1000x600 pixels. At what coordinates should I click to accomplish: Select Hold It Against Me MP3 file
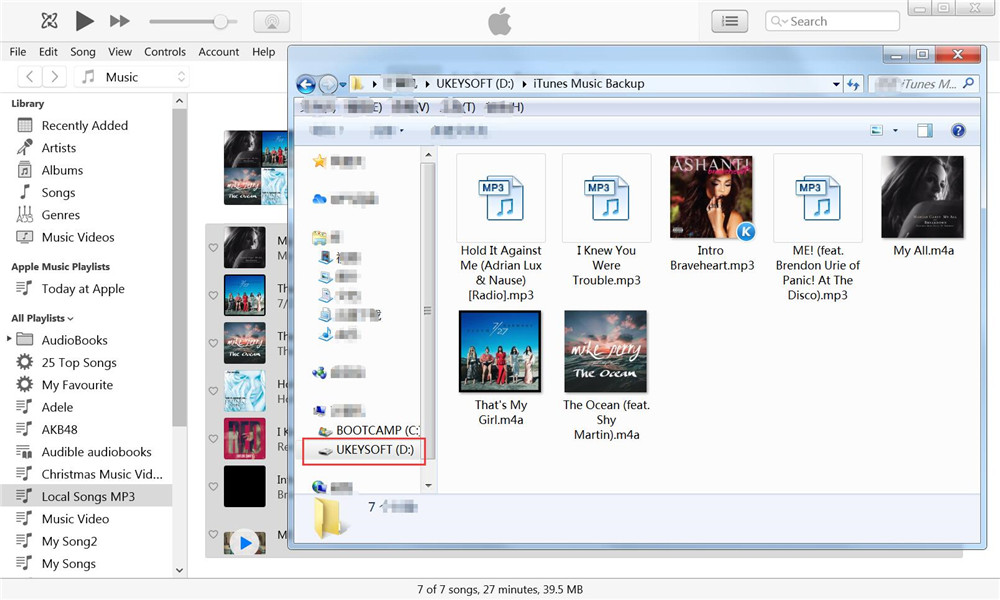point(501,228)
